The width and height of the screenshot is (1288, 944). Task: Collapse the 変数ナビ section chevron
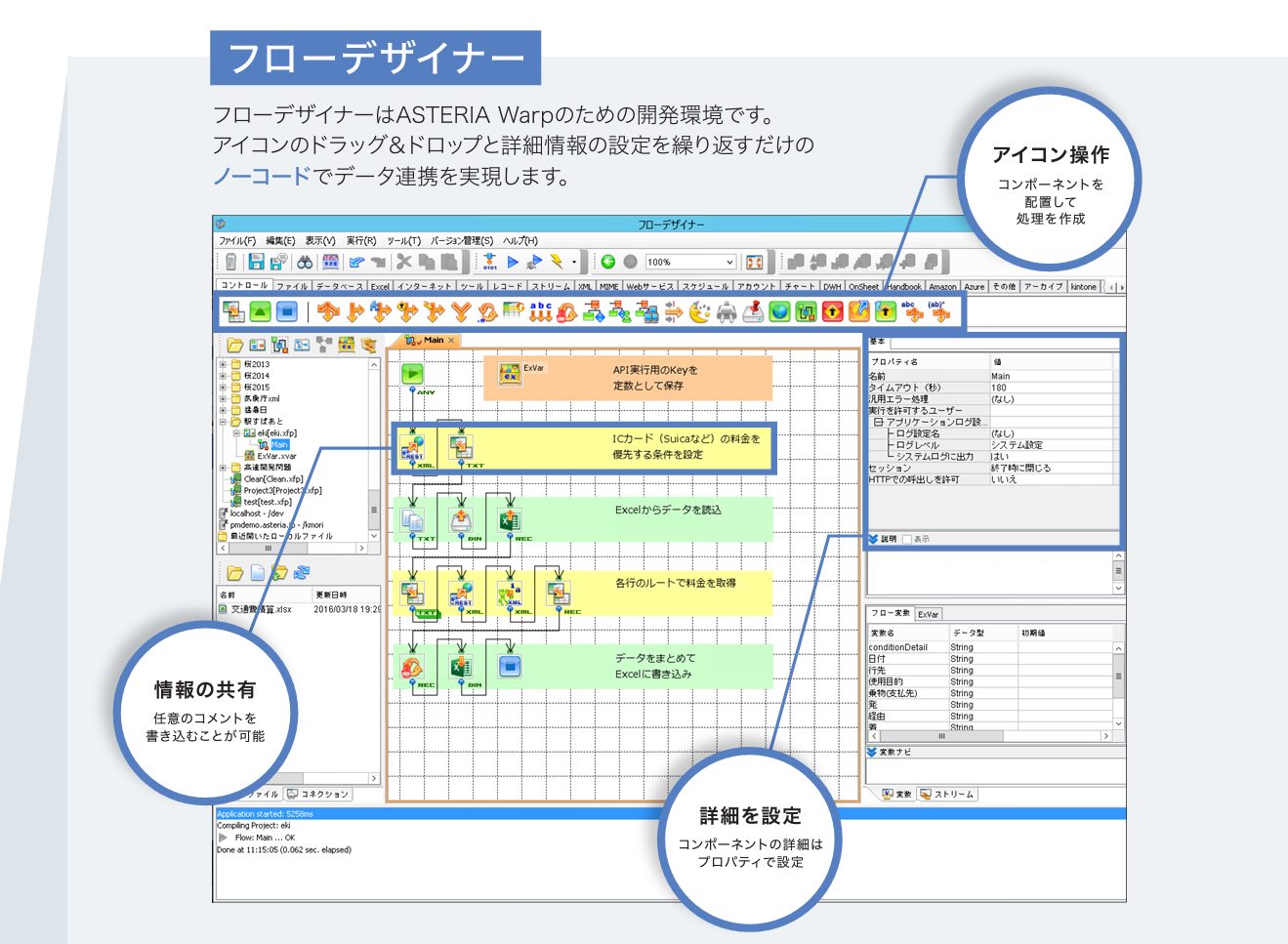[872, 752]
